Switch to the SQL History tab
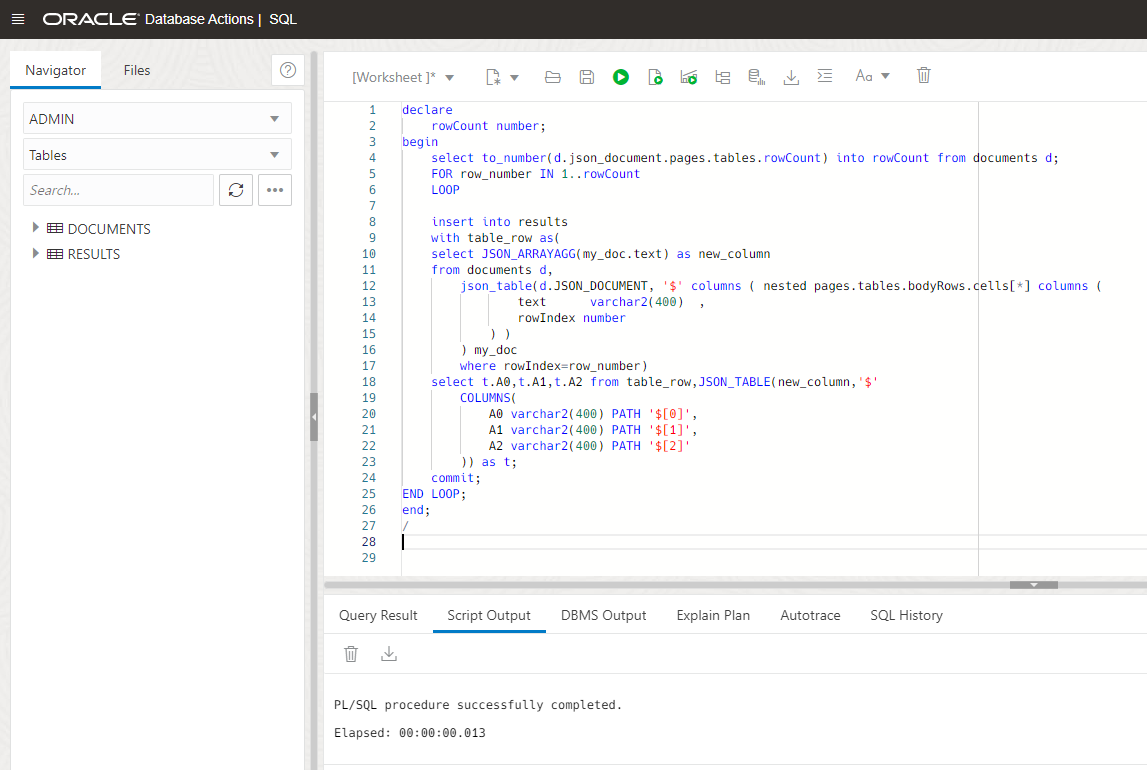The image size is (1147, 770). [906, 615]
